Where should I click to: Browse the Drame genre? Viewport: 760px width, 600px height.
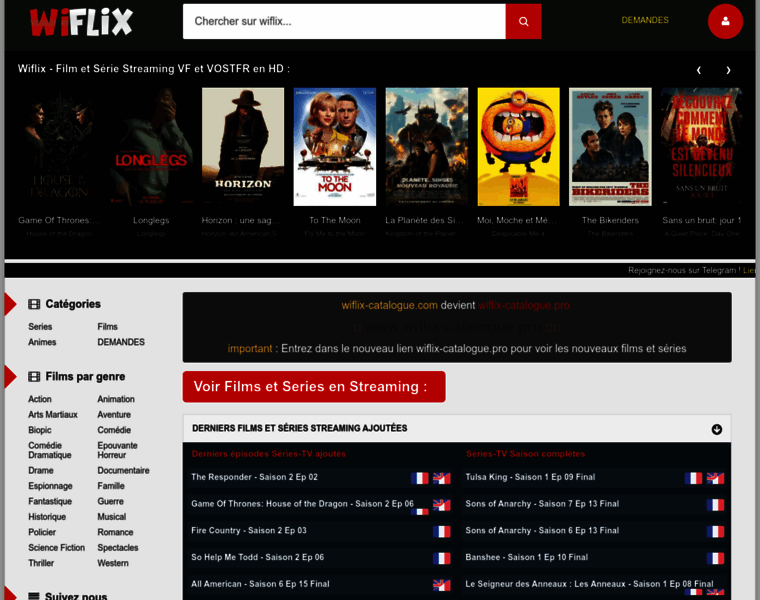tap(41, 471)
